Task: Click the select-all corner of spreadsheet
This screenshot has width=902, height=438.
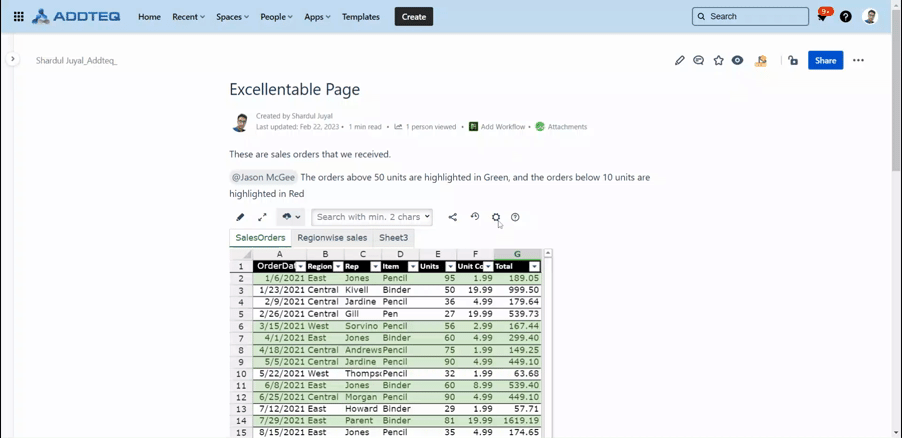Action: pyautogui.click(x=241, y=254)
